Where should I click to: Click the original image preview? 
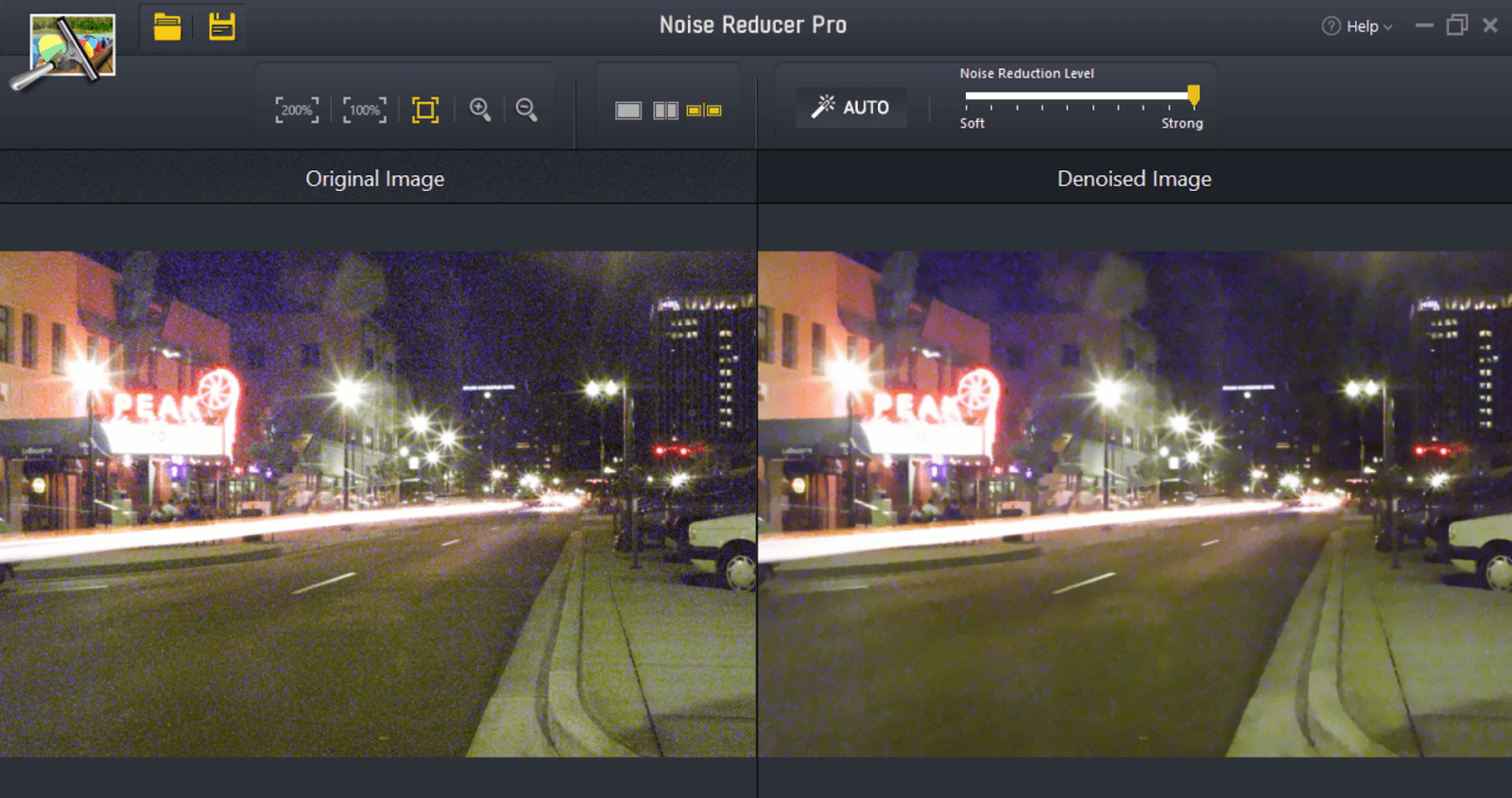pos(378,503)
